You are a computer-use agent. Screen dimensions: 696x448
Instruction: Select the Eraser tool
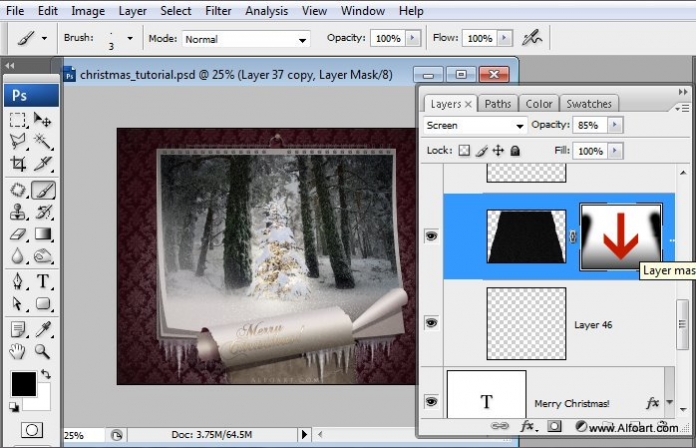click(x=18, y=234)
